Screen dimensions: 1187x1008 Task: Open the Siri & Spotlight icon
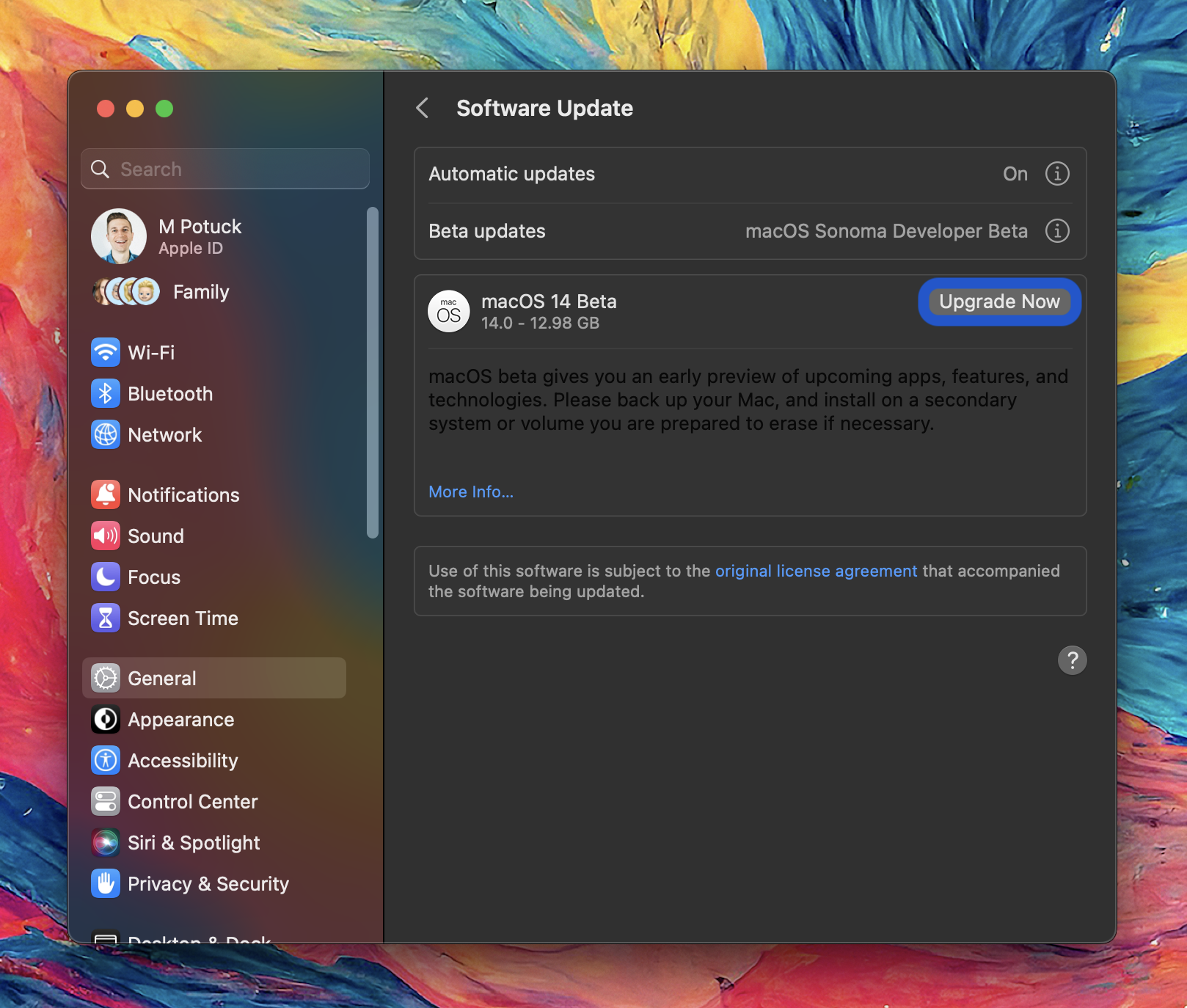point(106,842)
